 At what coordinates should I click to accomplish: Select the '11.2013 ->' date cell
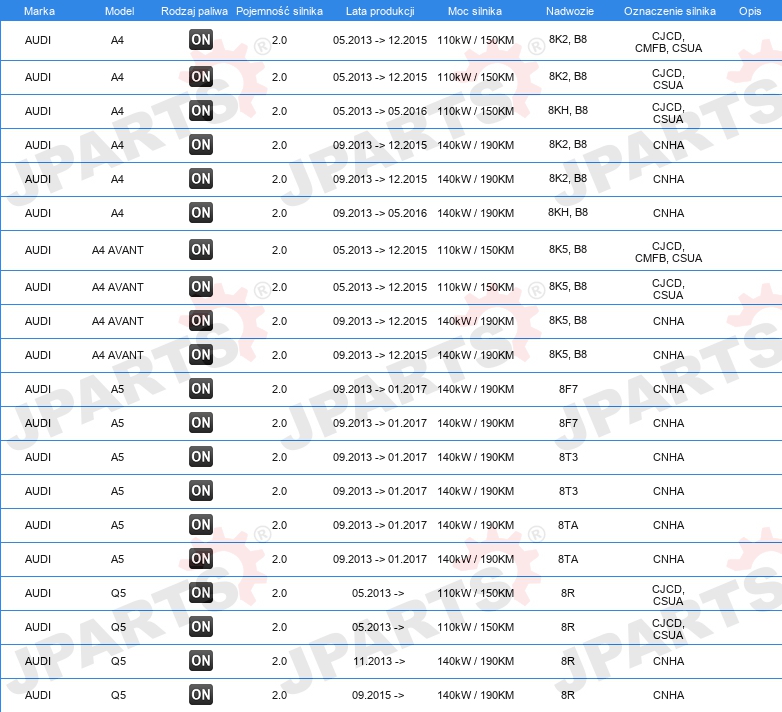[x=379, y=661]
